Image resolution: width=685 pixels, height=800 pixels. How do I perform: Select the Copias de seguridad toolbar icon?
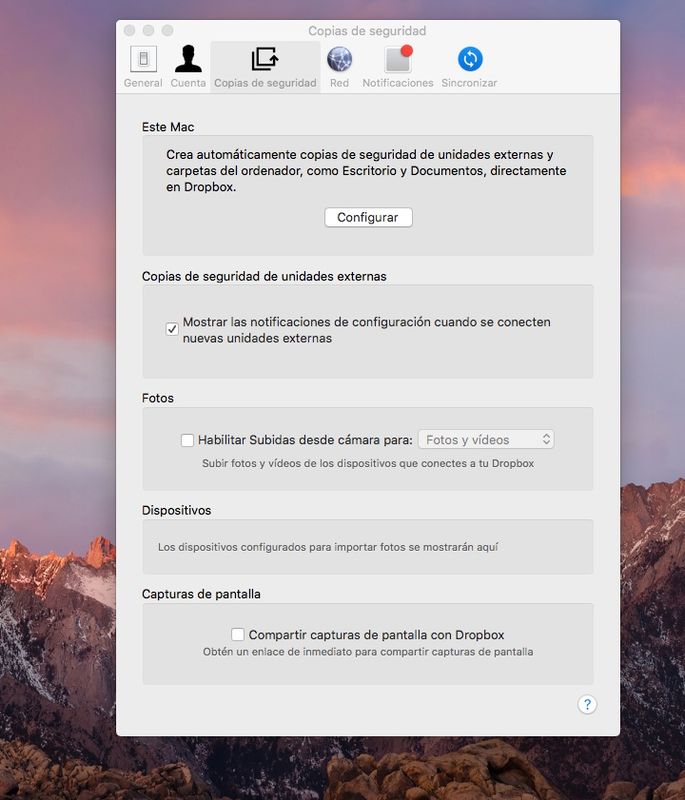pyautogui.click(x=265, y=60)
